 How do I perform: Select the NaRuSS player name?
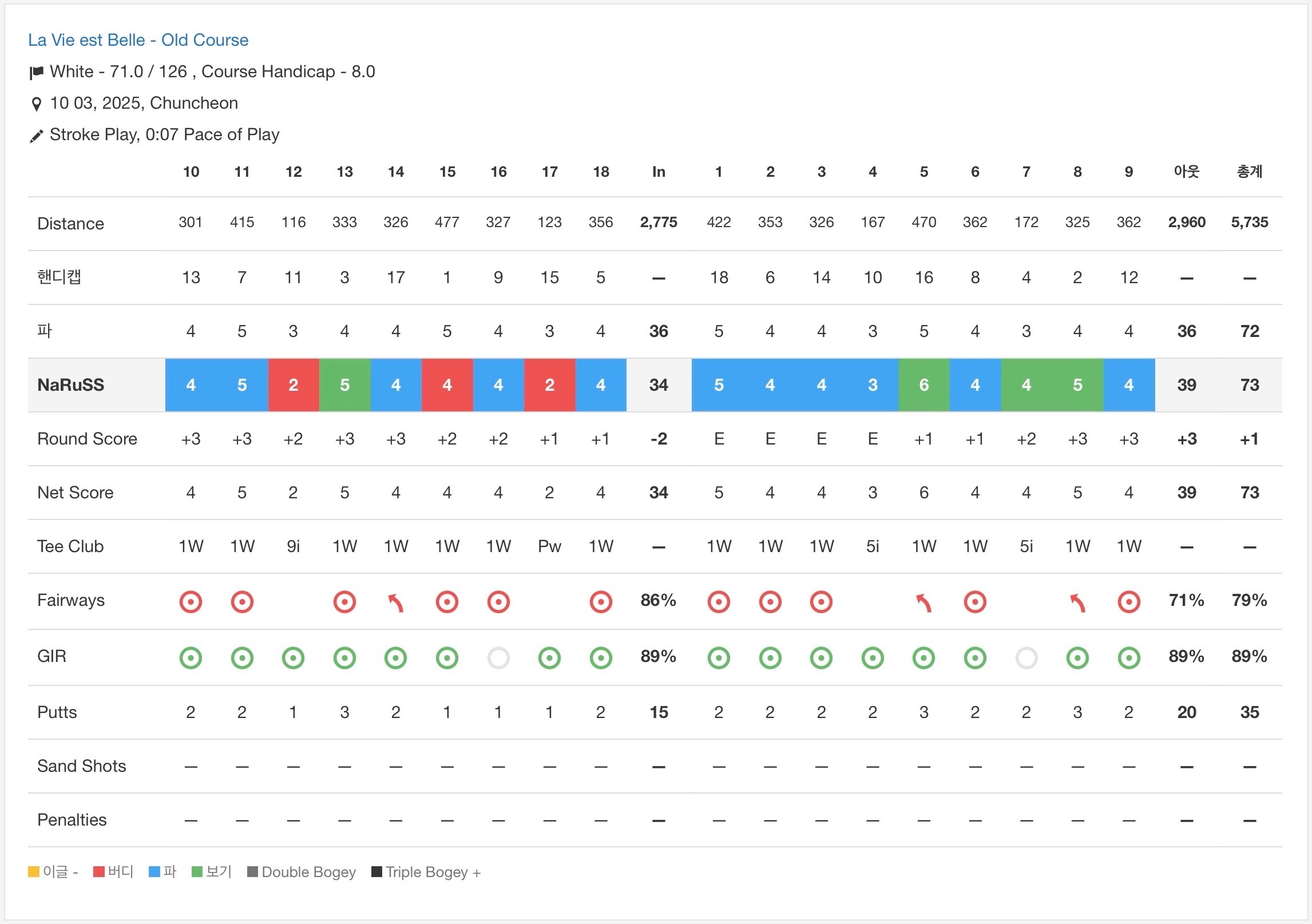70,385
